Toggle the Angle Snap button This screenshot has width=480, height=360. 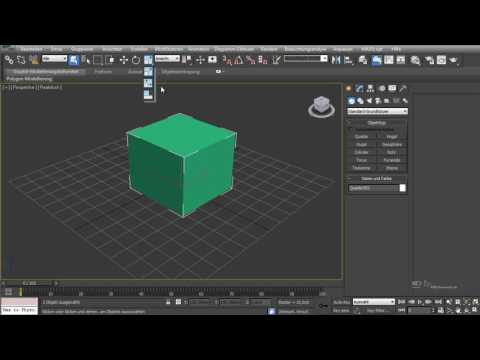[x=238, y=60]
